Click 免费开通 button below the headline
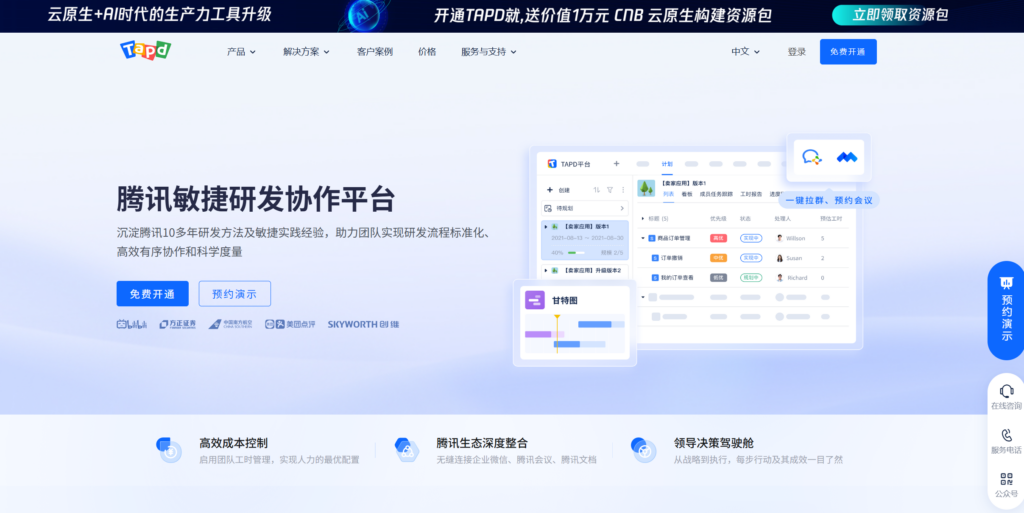 152,294
